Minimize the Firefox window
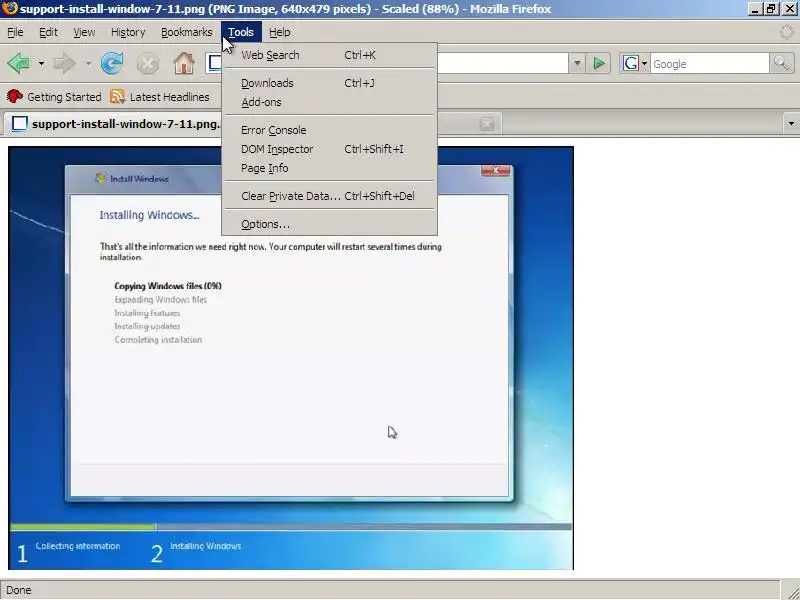Screen dimensions: 800x600 (755, 9)
